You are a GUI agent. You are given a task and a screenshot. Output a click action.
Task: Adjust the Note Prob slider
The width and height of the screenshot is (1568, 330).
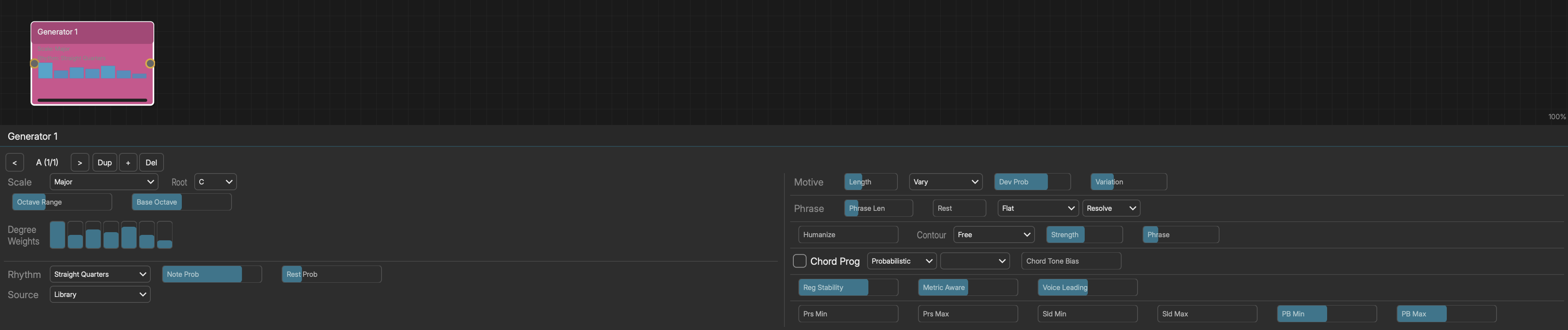click(212, 274)
